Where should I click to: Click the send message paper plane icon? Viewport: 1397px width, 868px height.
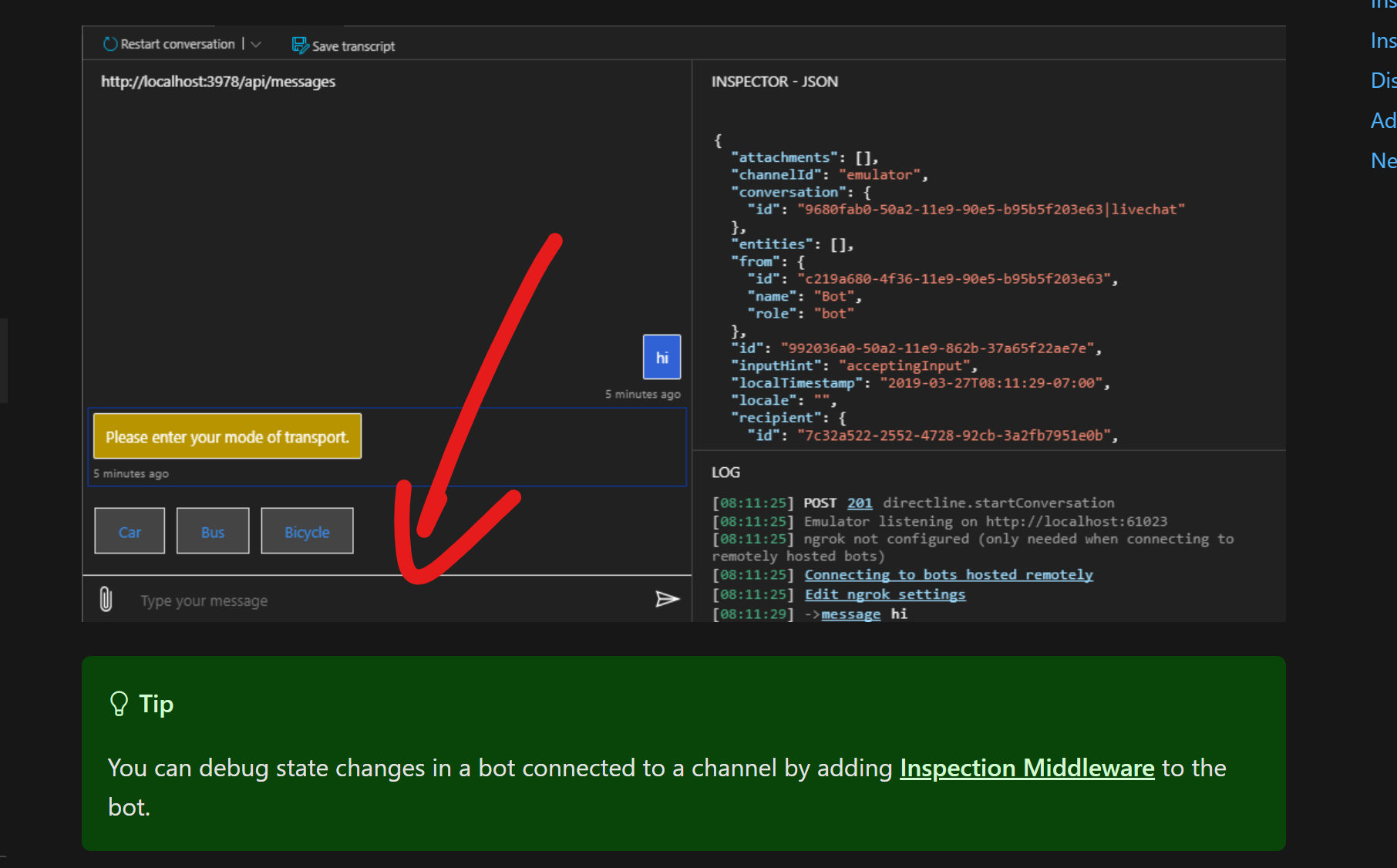pos(666,599)
